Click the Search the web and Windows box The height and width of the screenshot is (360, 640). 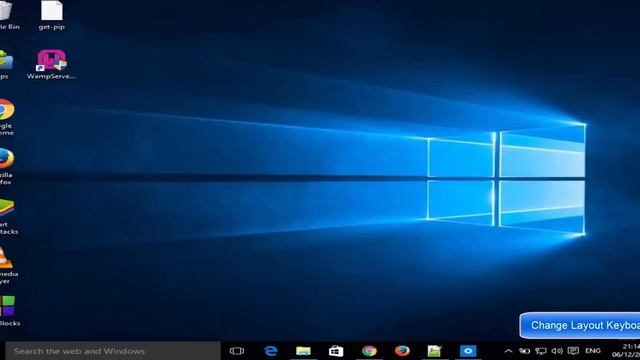coord(113,351)
